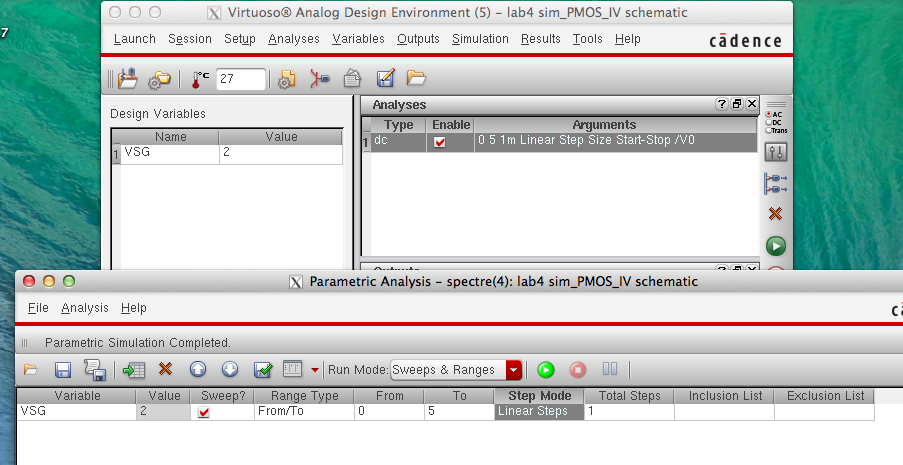The image size is (903, 465).
Task: Select the VSG row in Design Variables
Action: [x=227, y=154]
